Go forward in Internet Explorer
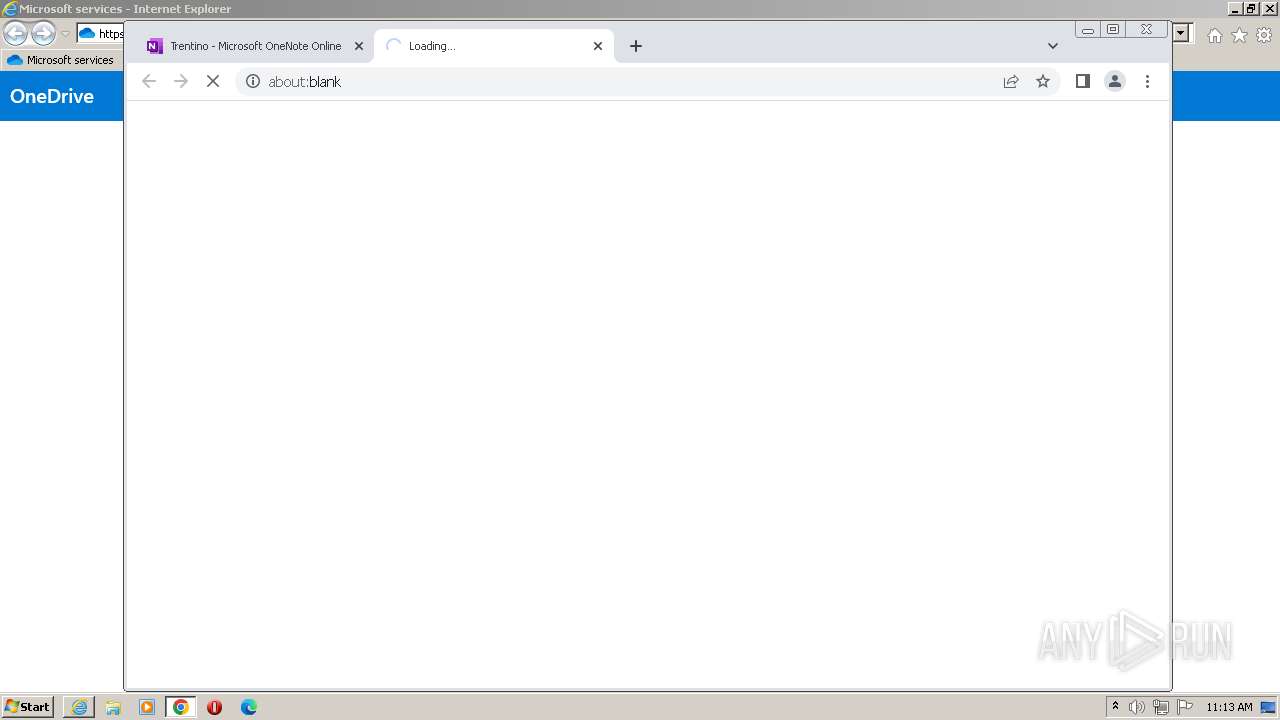The width and height of the screenshot is (1280, 720). click(x=43, y=34)
